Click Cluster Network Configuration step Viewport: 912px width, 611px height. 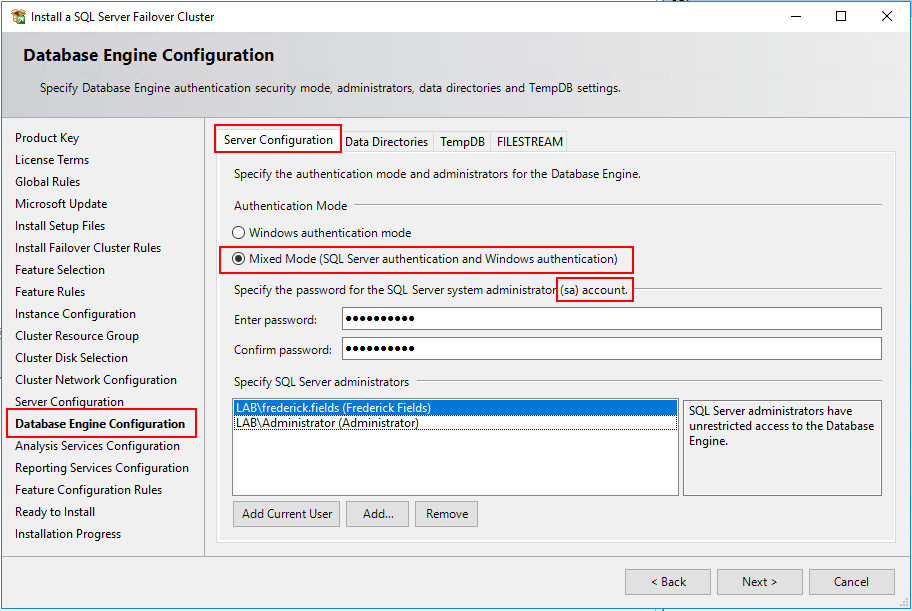[x=96, y=380]
